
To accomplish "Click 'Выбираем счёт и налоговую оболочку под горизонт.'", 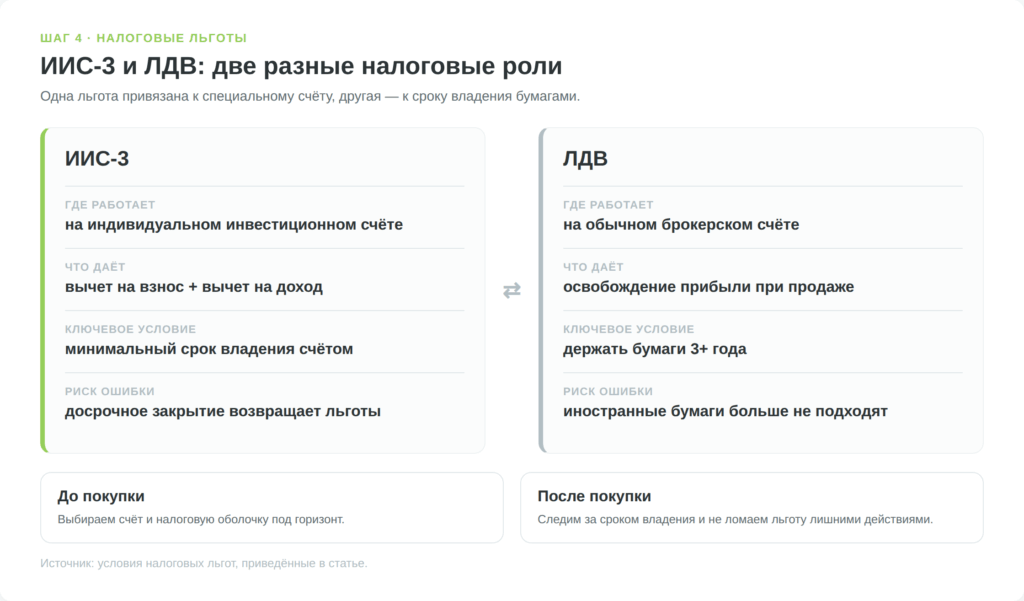I will tap(200, 520).
